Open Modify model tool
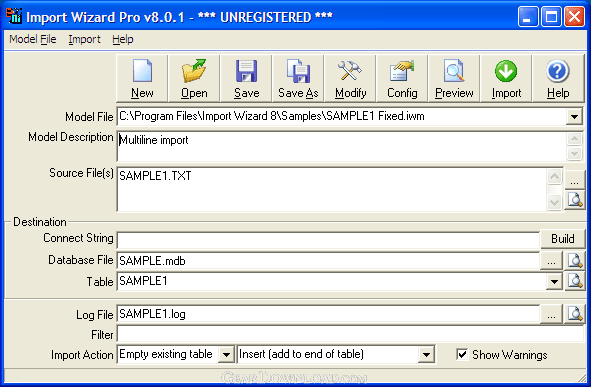Image resolution: width=591 pixels, height=387 pixels. 350,78
